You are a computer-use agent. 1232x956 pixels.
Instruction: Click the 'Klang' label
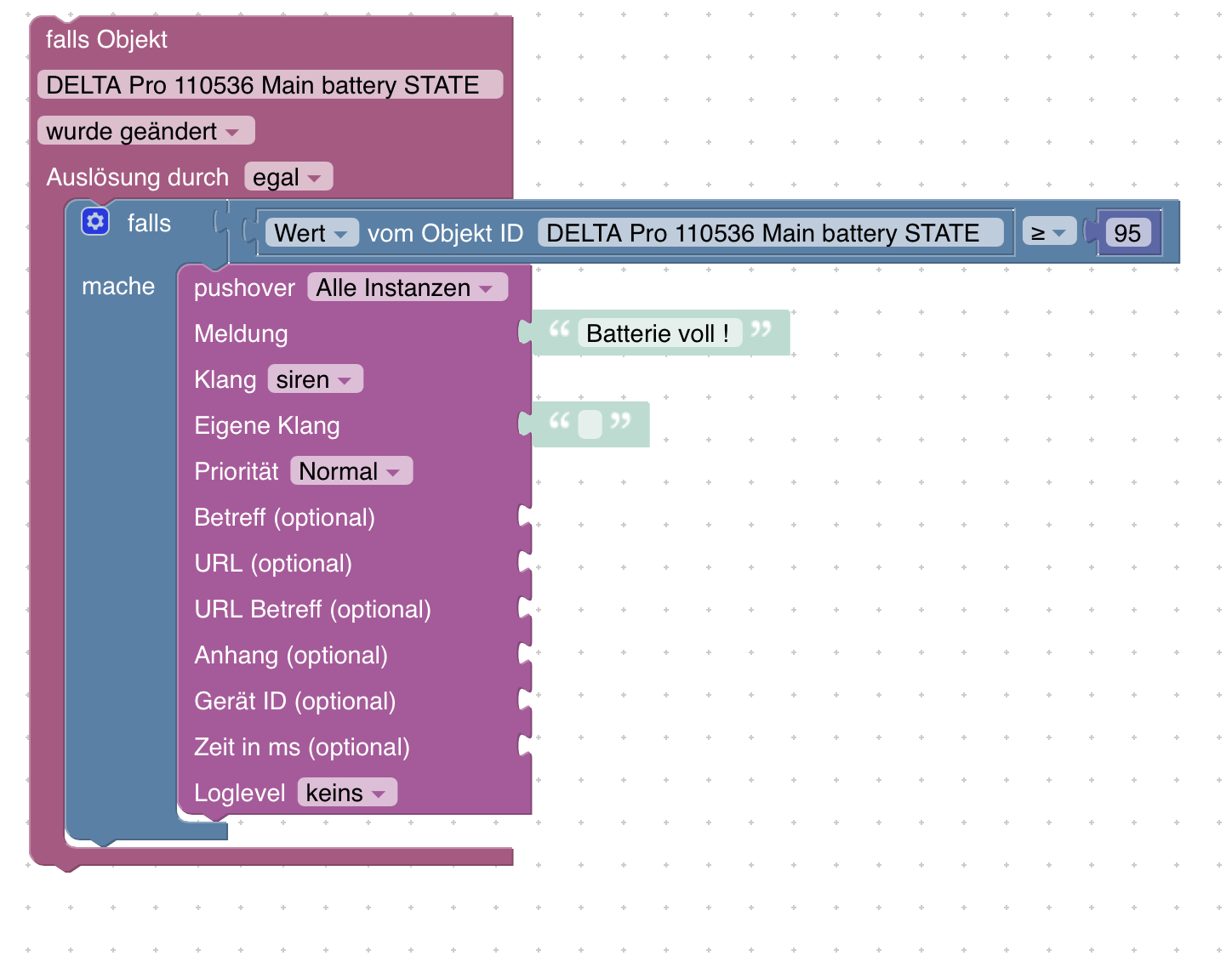point(225,379)
